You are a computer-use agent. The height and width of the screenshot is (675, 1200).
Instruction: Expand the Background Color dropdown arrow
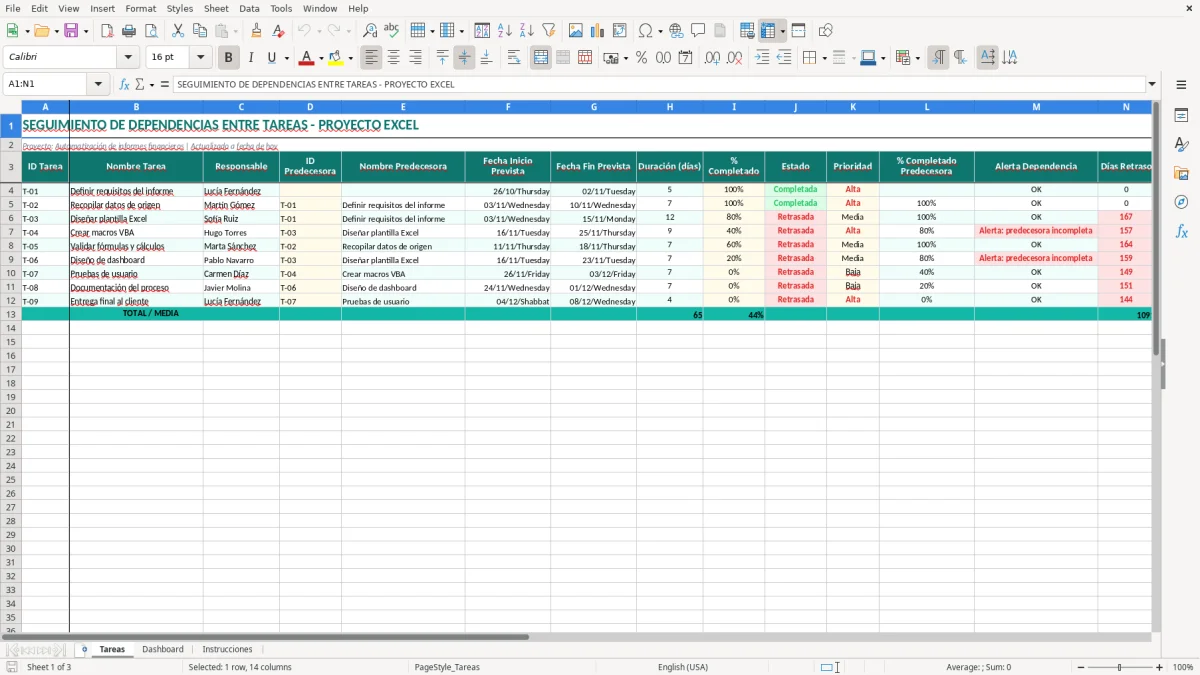click(350, 58)
